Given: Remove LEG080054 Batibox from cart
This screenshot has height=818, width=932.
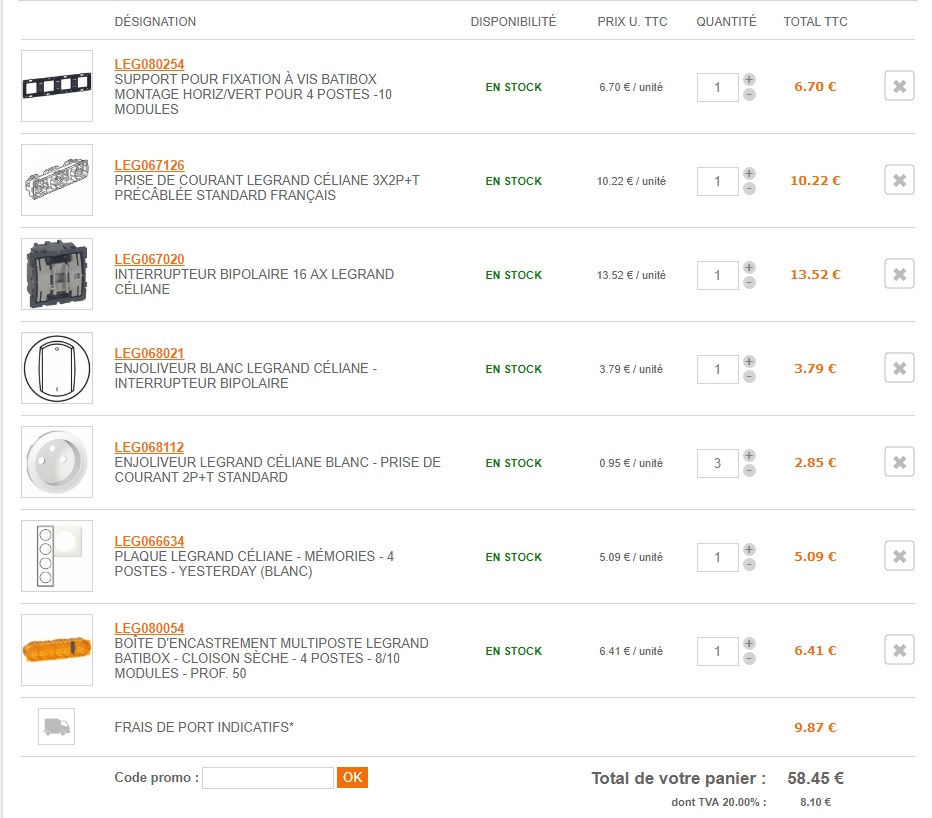Looking at the screenshot, I should point(899,651).
